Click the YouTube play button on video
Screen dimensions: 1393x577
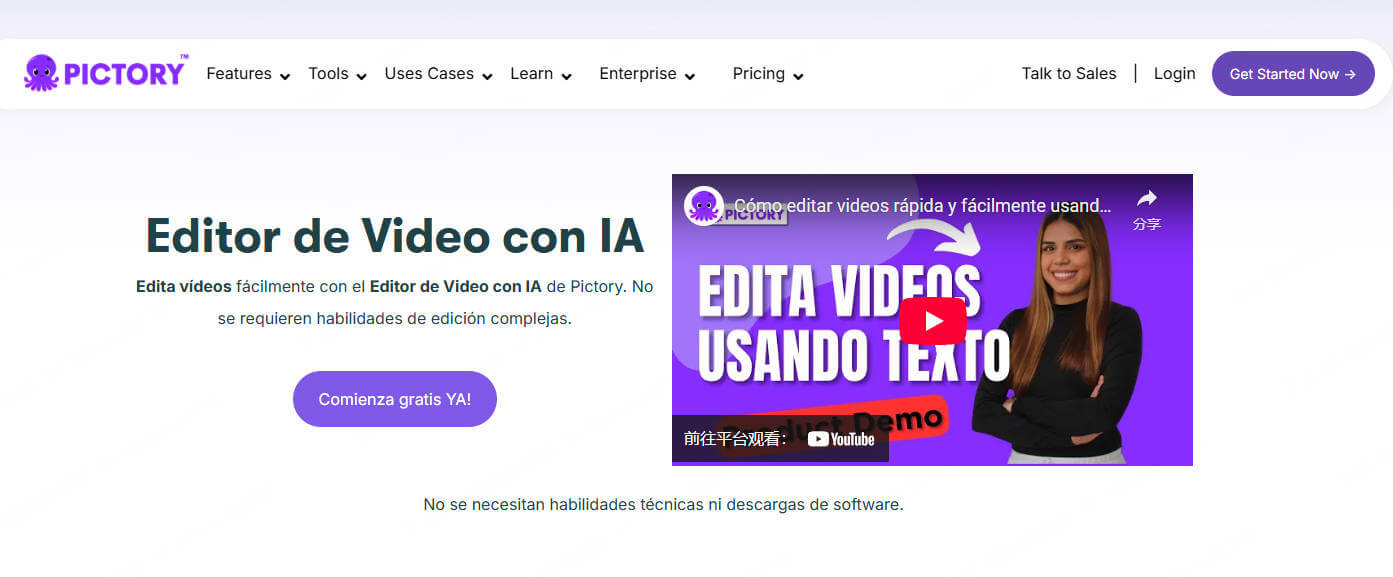(x=932, y=321)
